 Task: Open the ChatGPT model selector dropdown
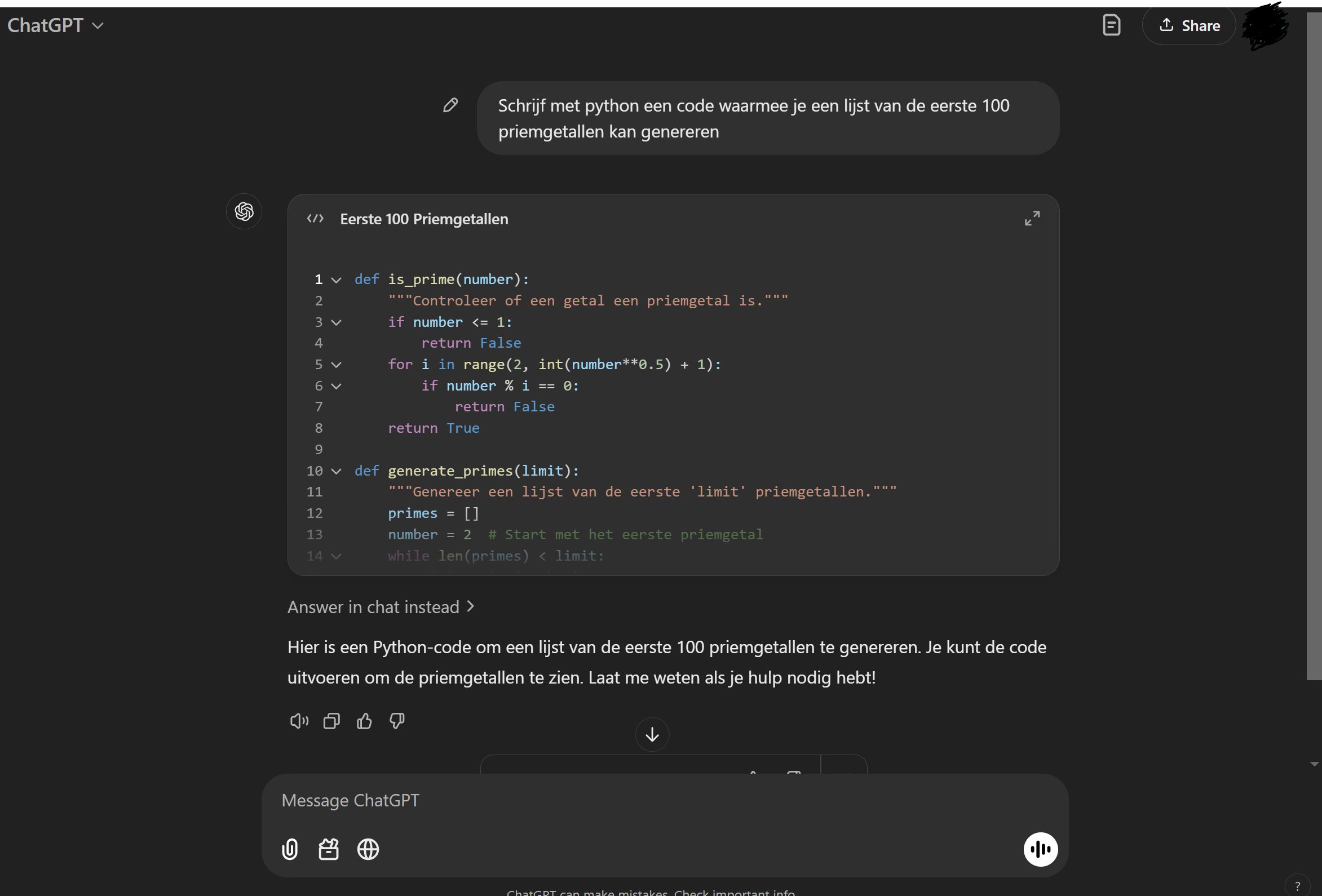point(55,25)
